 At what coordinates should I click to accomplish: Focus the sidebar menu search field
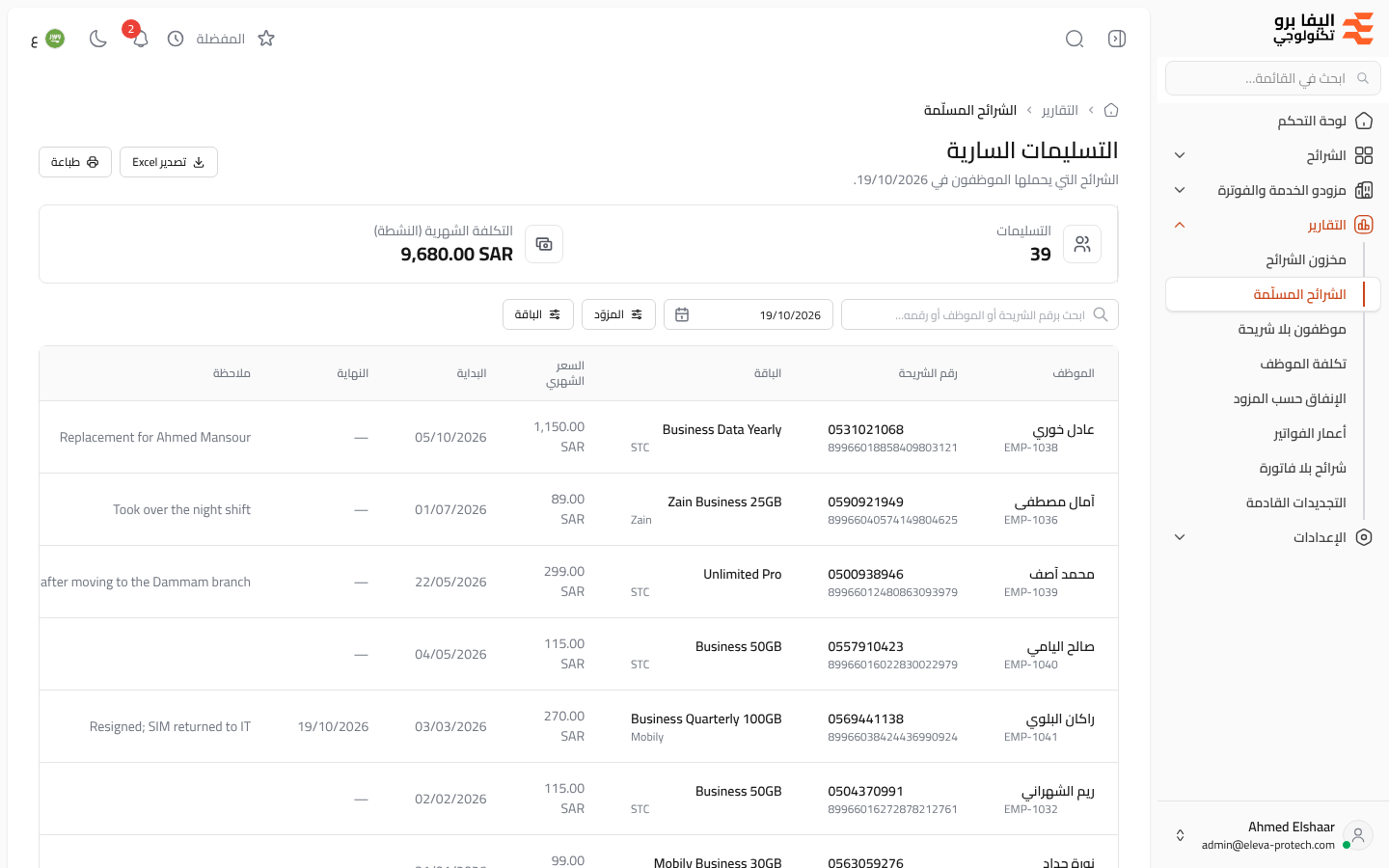pos(1273,78)
